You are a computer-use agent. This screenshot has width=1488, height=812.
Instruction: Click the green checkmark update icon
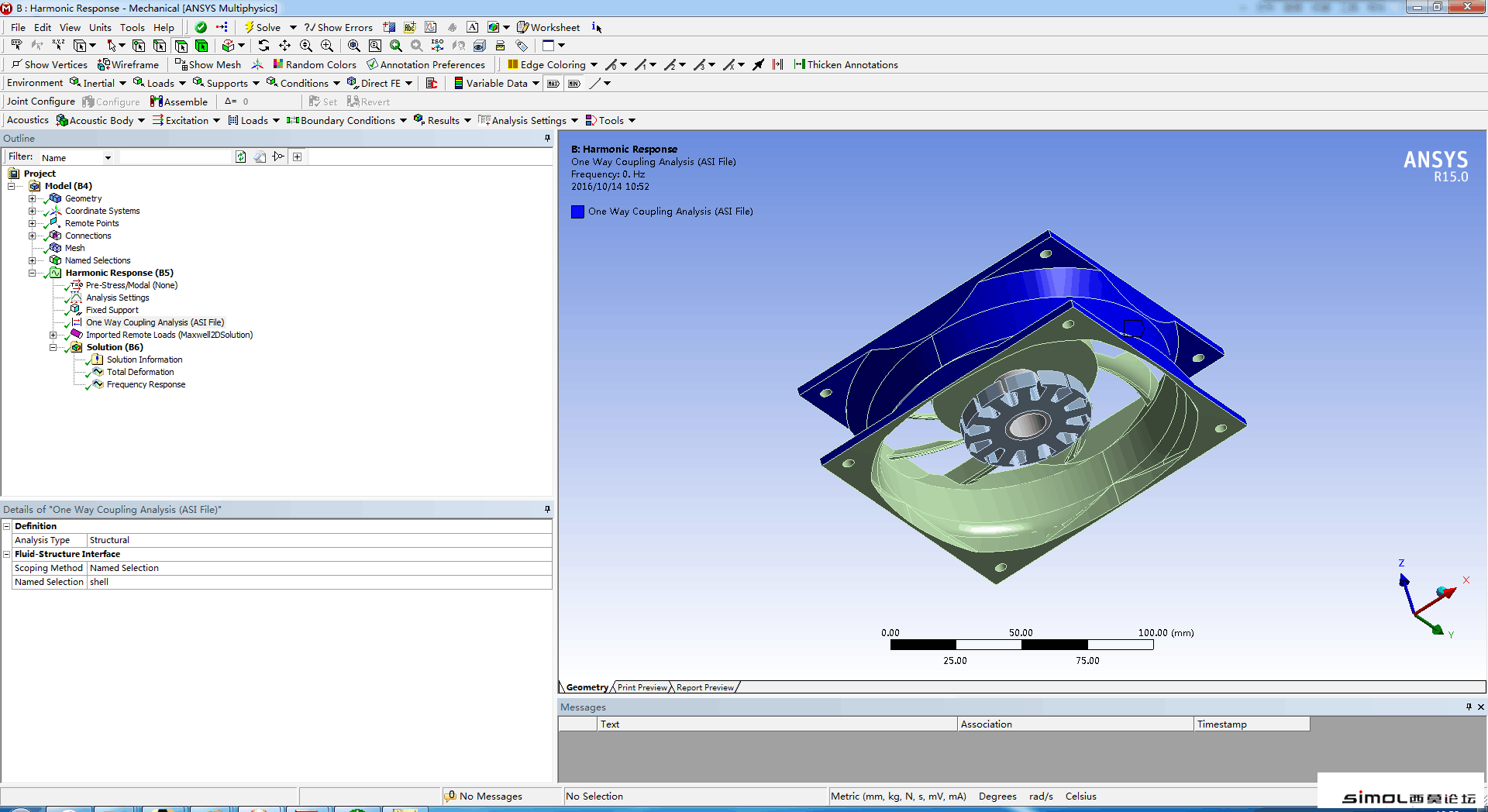pos(201,27)
